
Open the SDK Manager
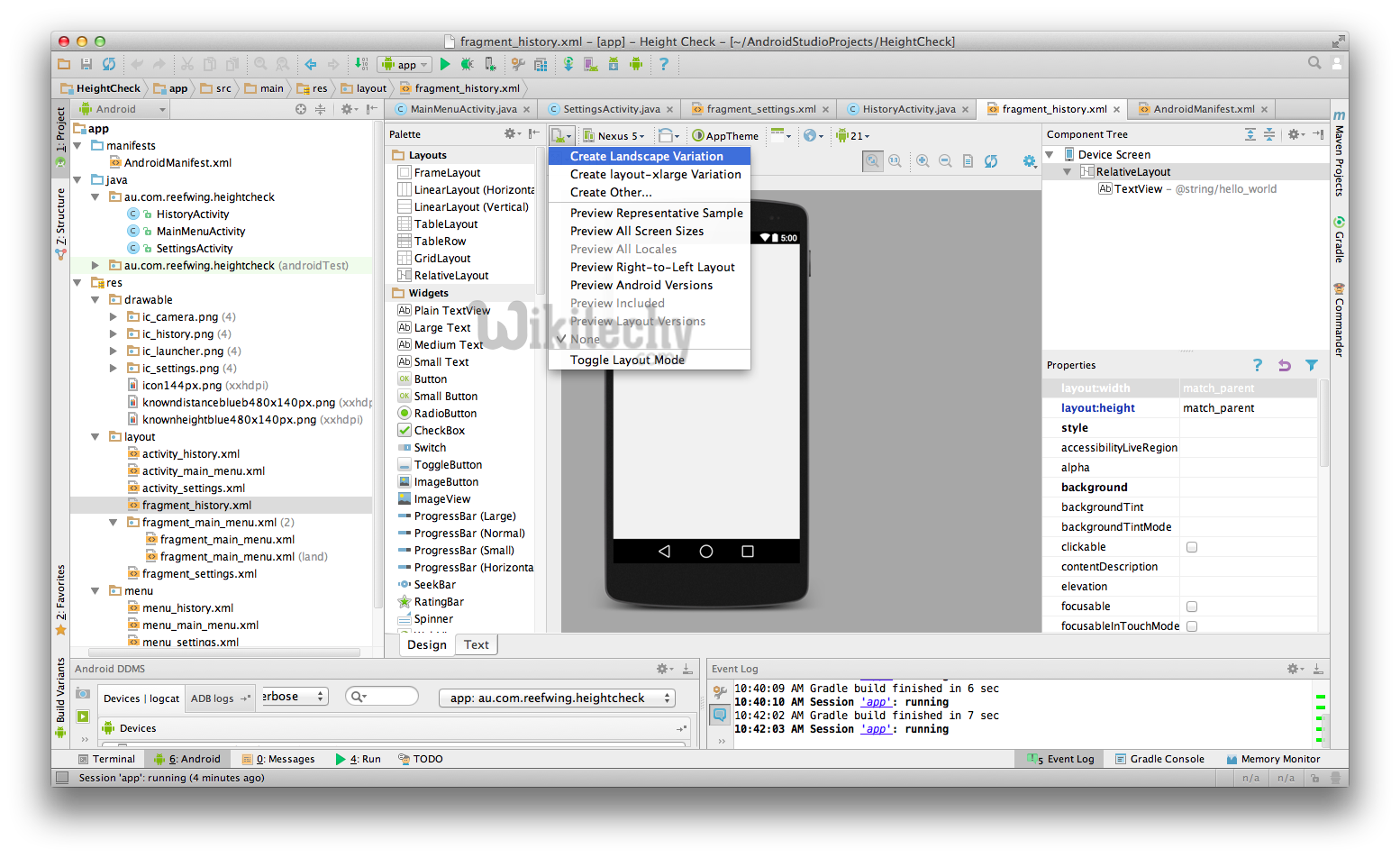[x=614, y=64]
